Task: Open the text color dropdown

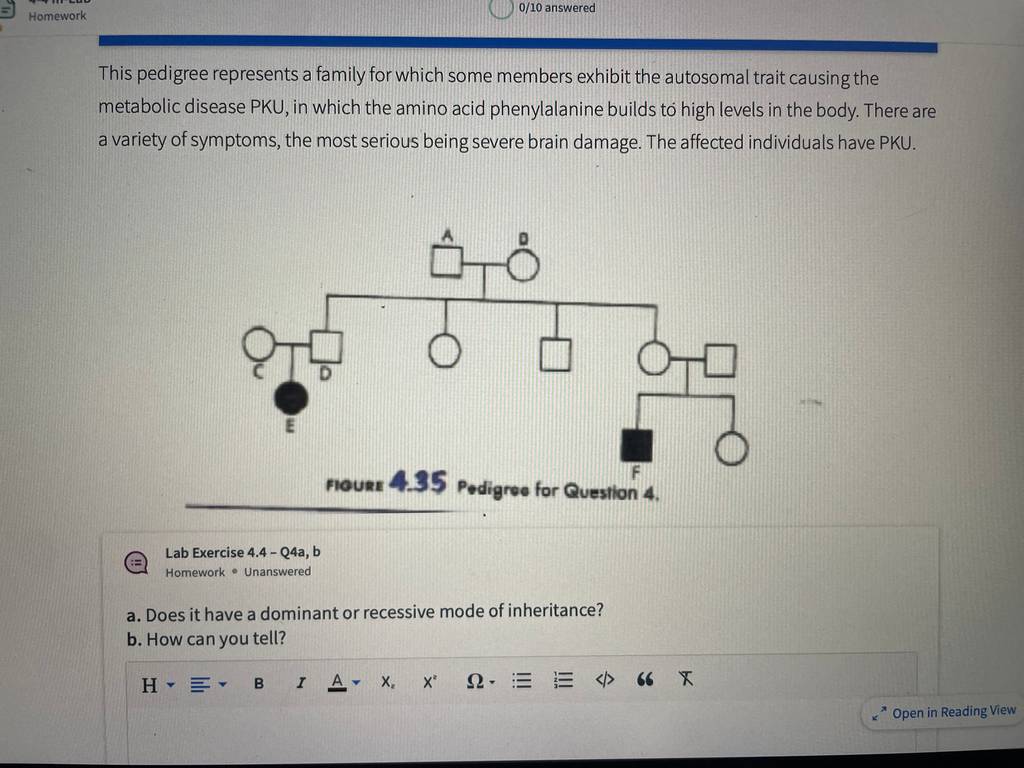Action: pos(344,682)
